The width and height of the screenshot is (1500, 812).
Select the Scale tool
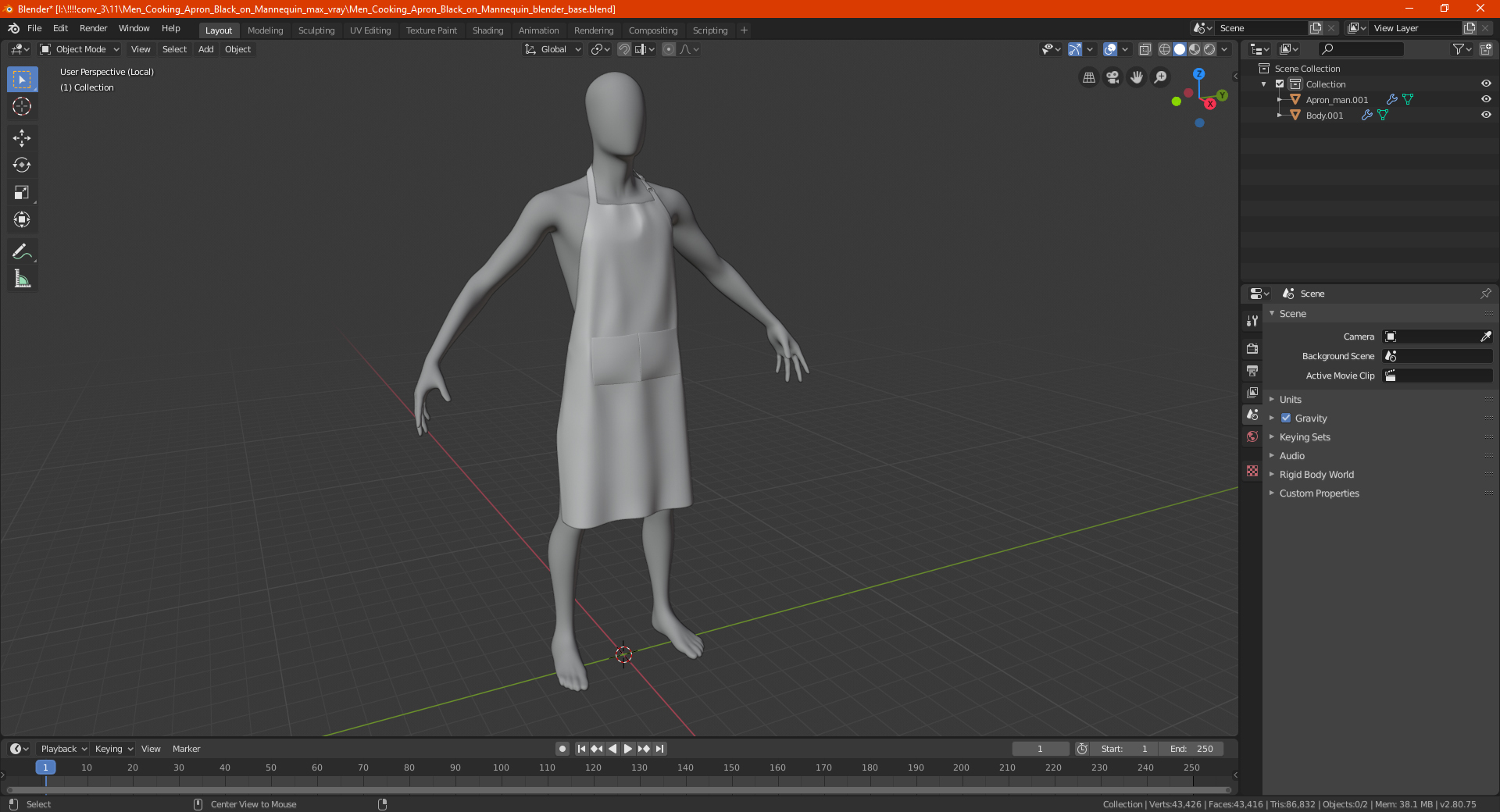tap(22, 193)
